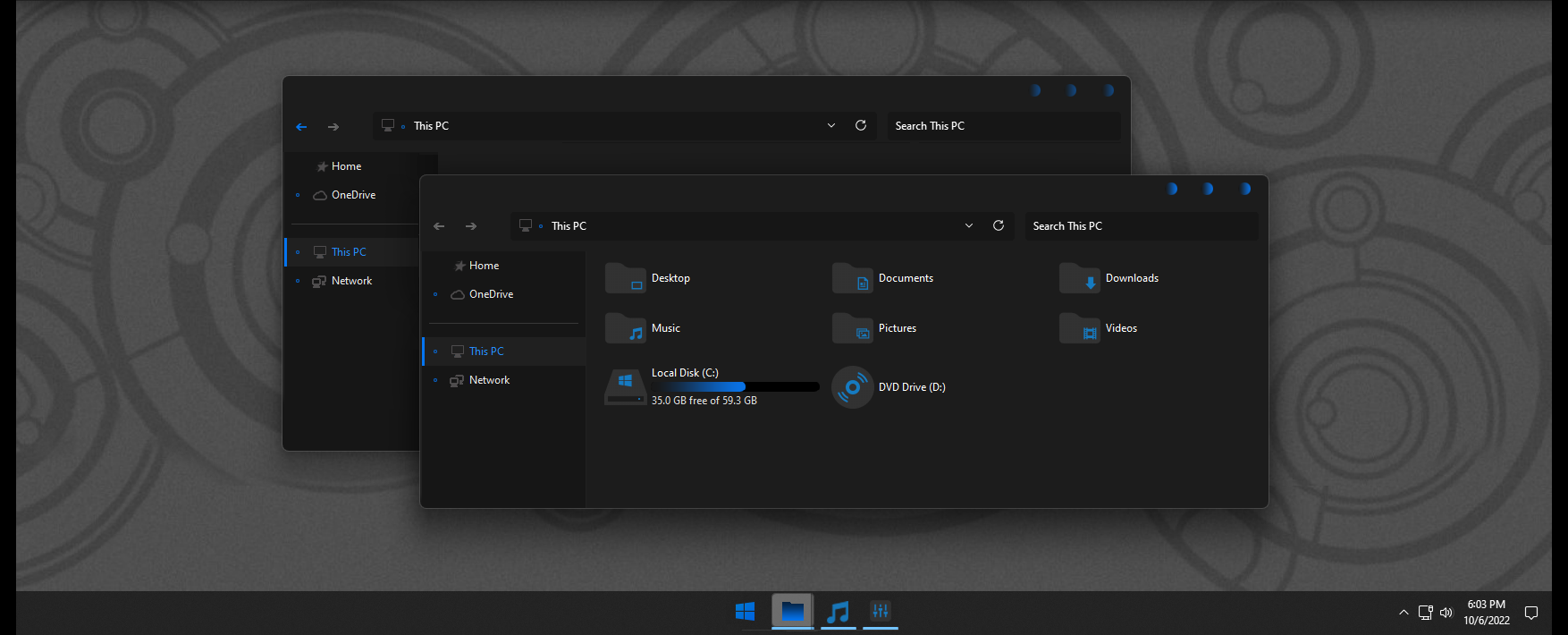Expand the OneDrive node in front sidebar

click(435, 294)
